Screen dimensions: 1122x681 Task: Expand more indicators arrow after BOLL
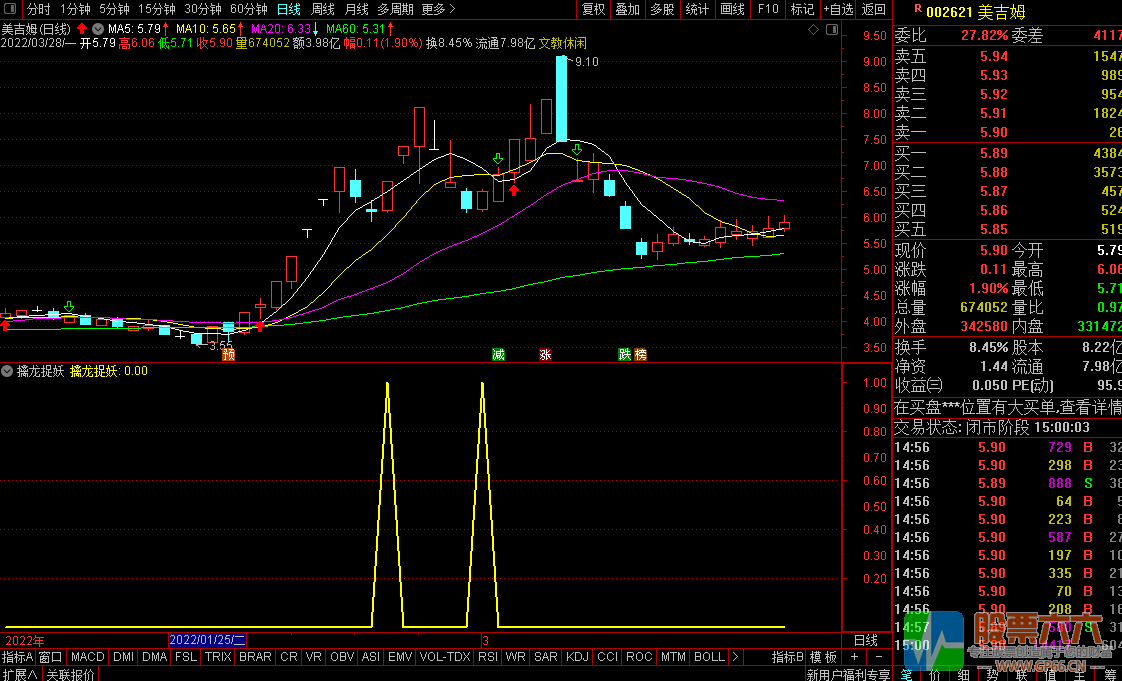(735, 657)
